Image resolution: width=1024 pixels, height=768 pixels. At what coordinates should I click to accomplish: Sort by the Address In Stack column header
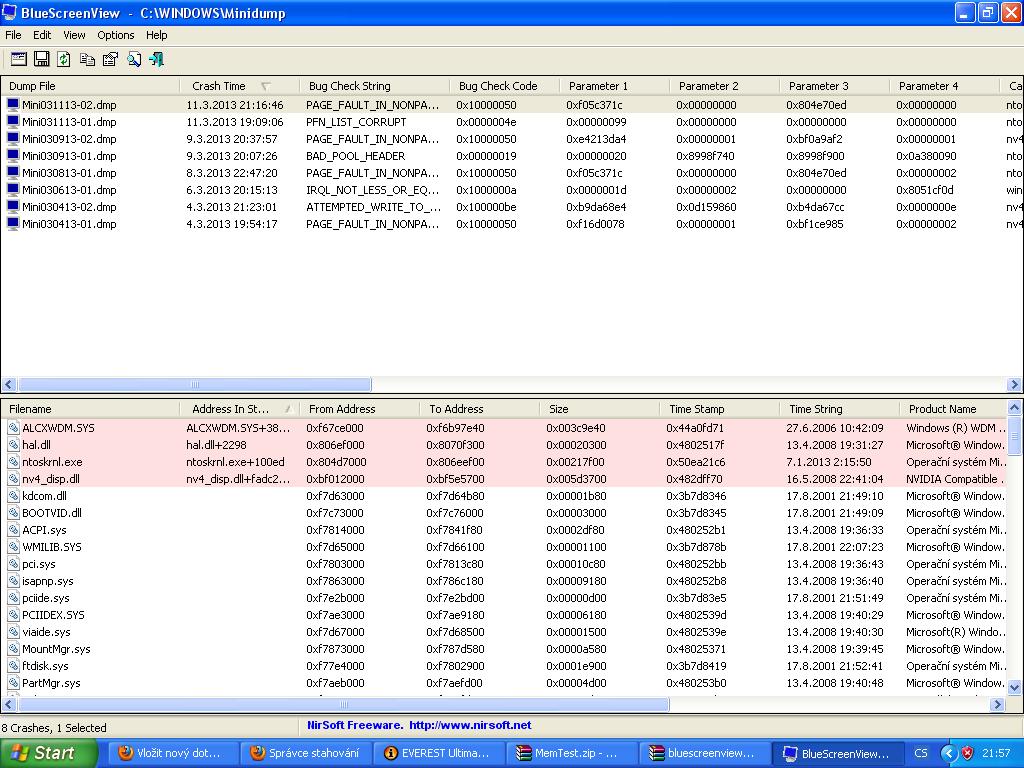(x=239, y=409)
